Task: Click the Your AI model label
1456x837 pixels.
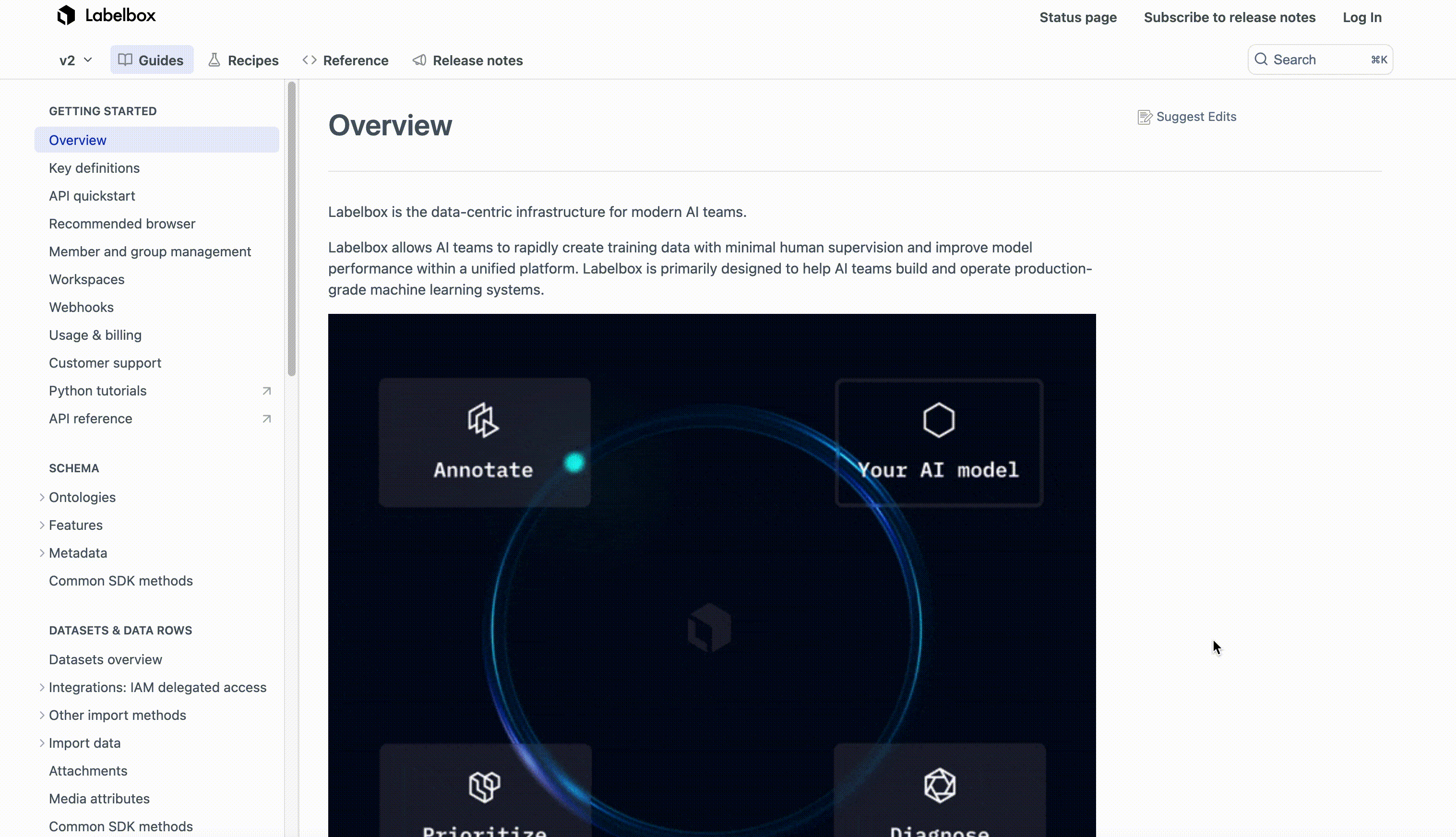Action: 939,470
